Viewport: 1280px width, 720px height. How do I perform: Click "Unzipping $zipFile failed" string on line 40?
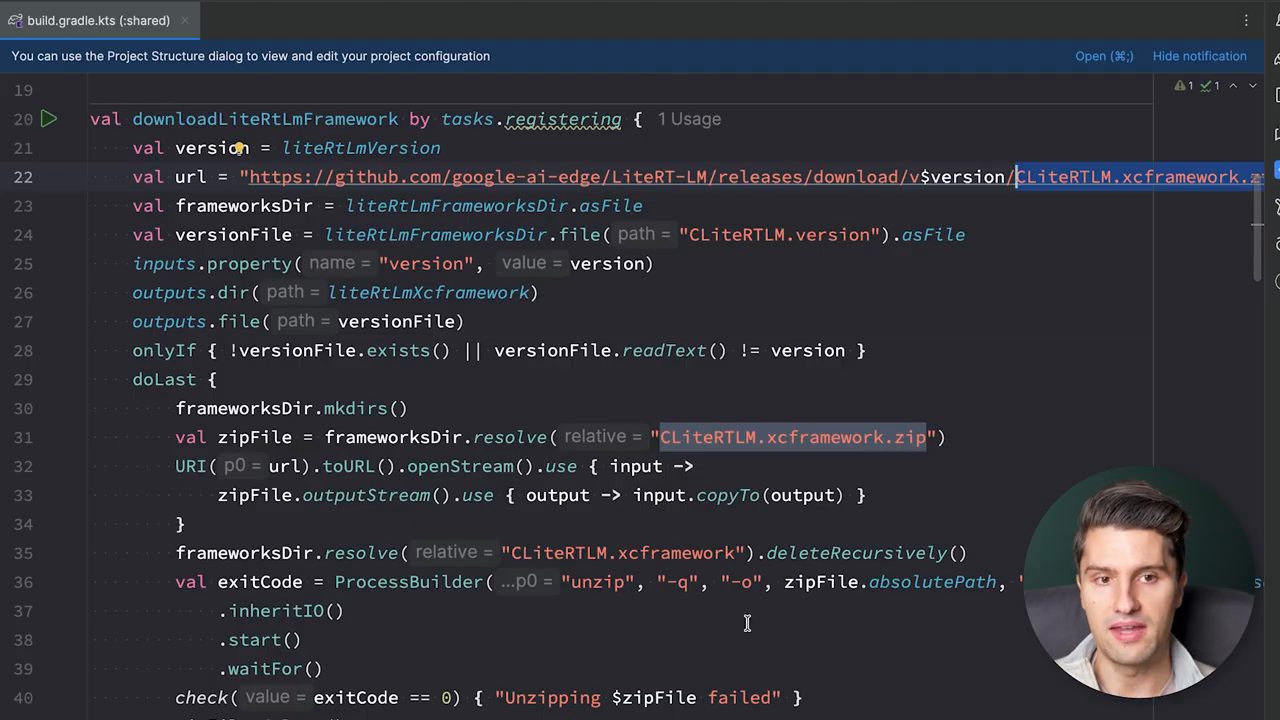pyautogui.click(x=638, y=699)
